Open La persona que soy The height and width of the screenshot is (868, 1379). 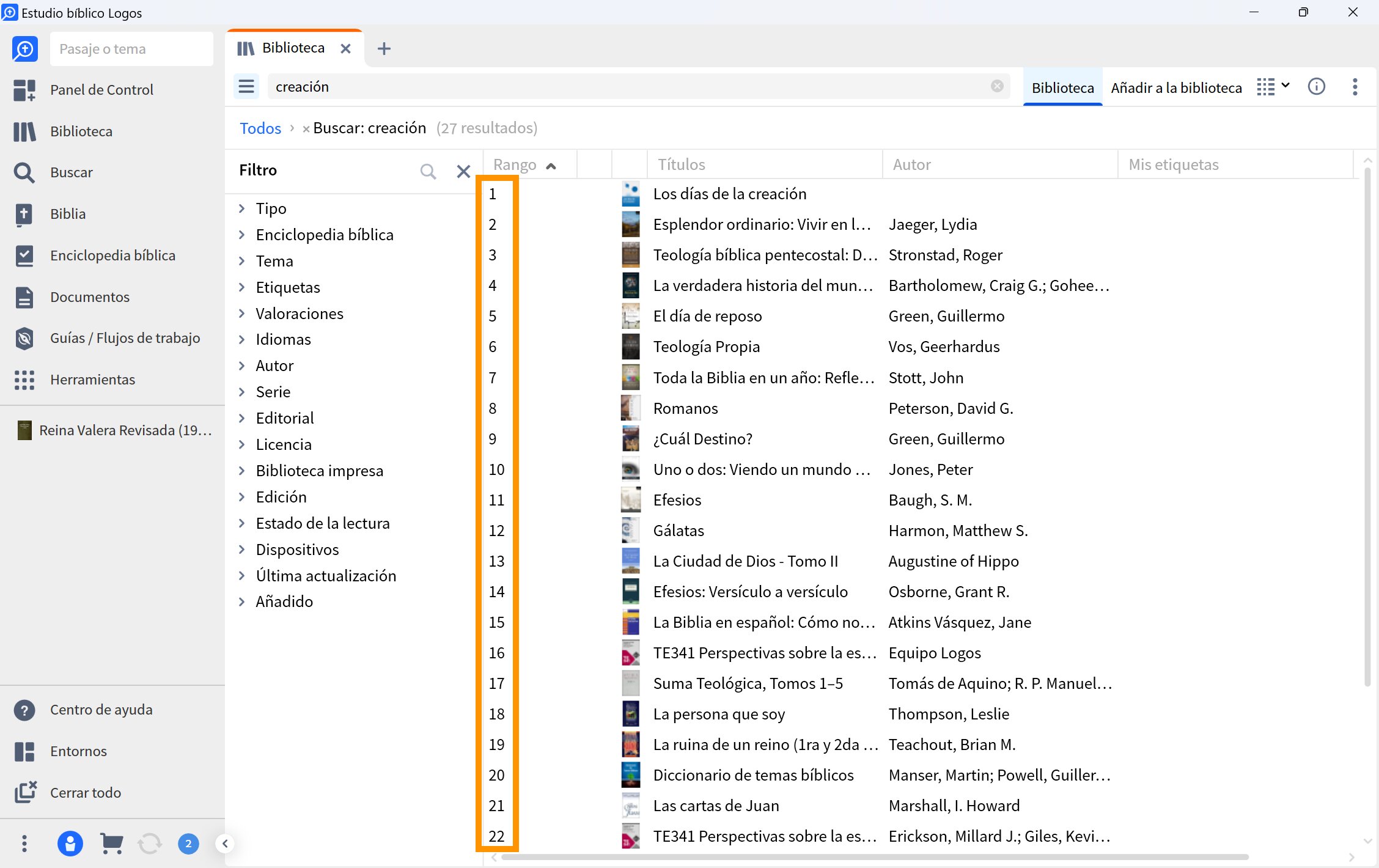(x=719, y=714)
